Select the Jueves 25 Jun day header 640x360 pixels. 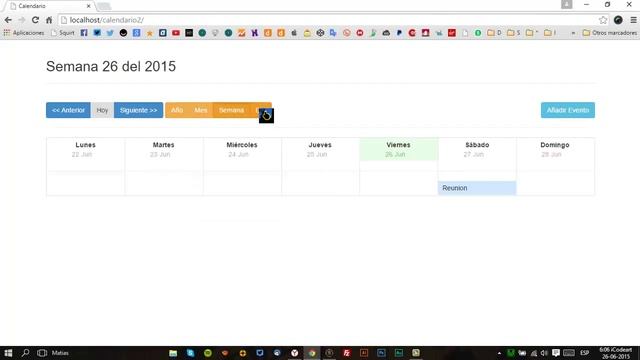coord(320,149)
